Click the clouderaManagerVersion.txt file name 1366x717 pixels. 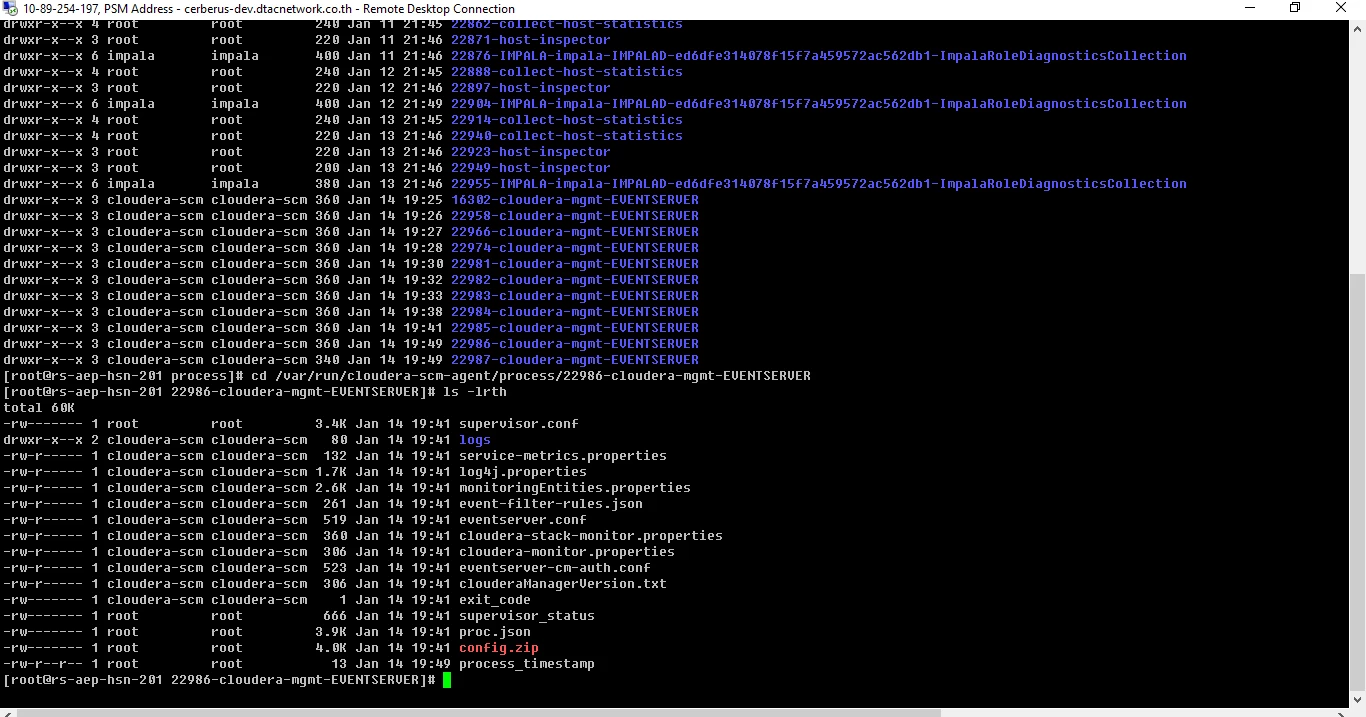click(x=563, y=584)
